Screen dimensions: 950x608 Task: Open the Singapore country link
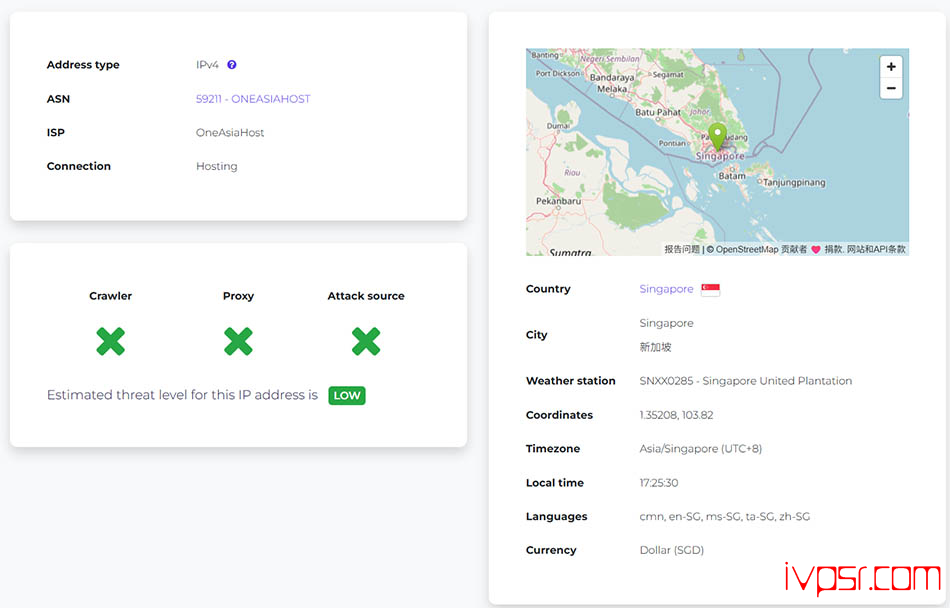coord(666,289)
